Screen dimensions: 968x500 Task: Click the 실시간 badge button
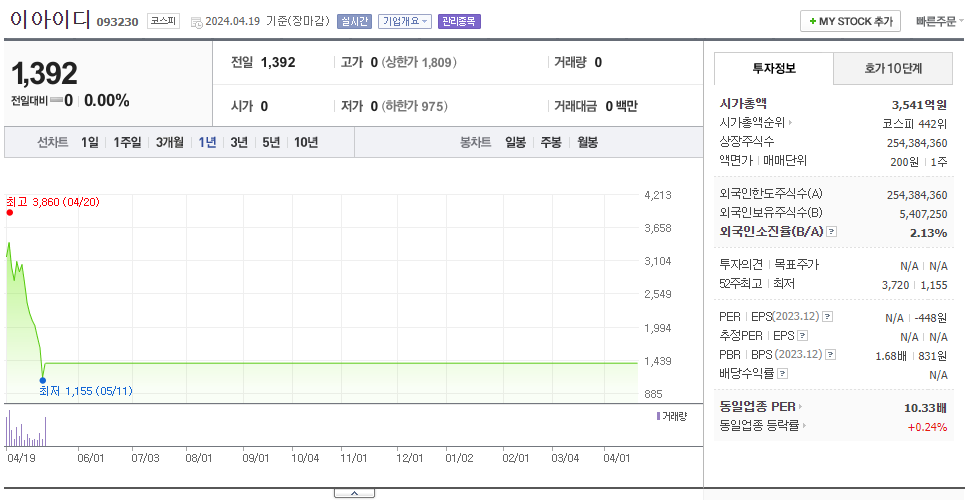[x=354, y=22]
